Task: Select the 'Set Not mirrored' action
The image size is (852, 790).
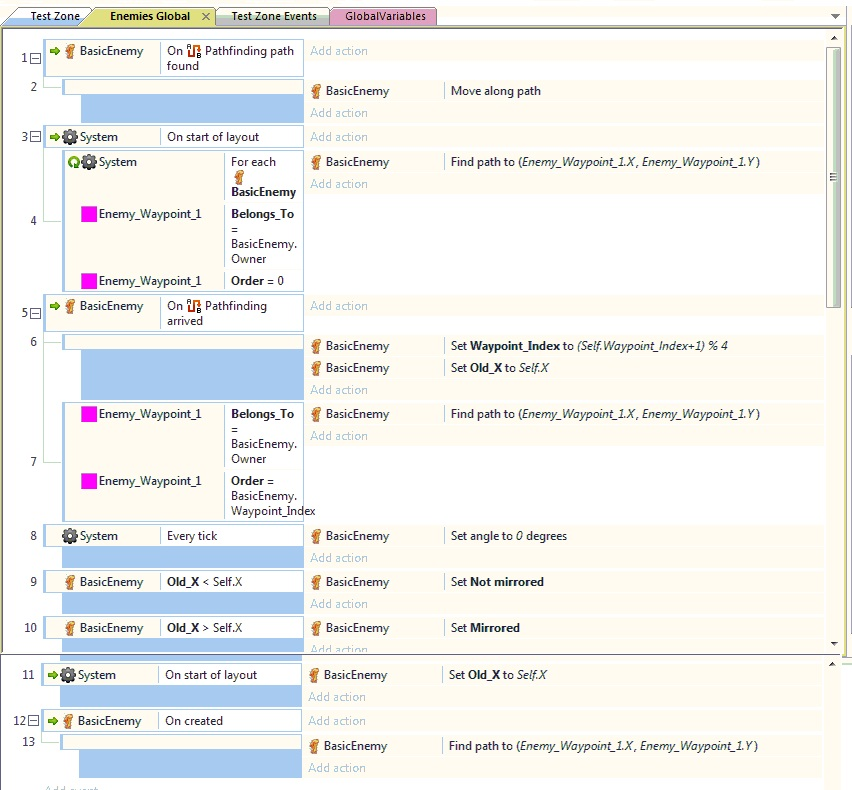Action: coord(497,582)
